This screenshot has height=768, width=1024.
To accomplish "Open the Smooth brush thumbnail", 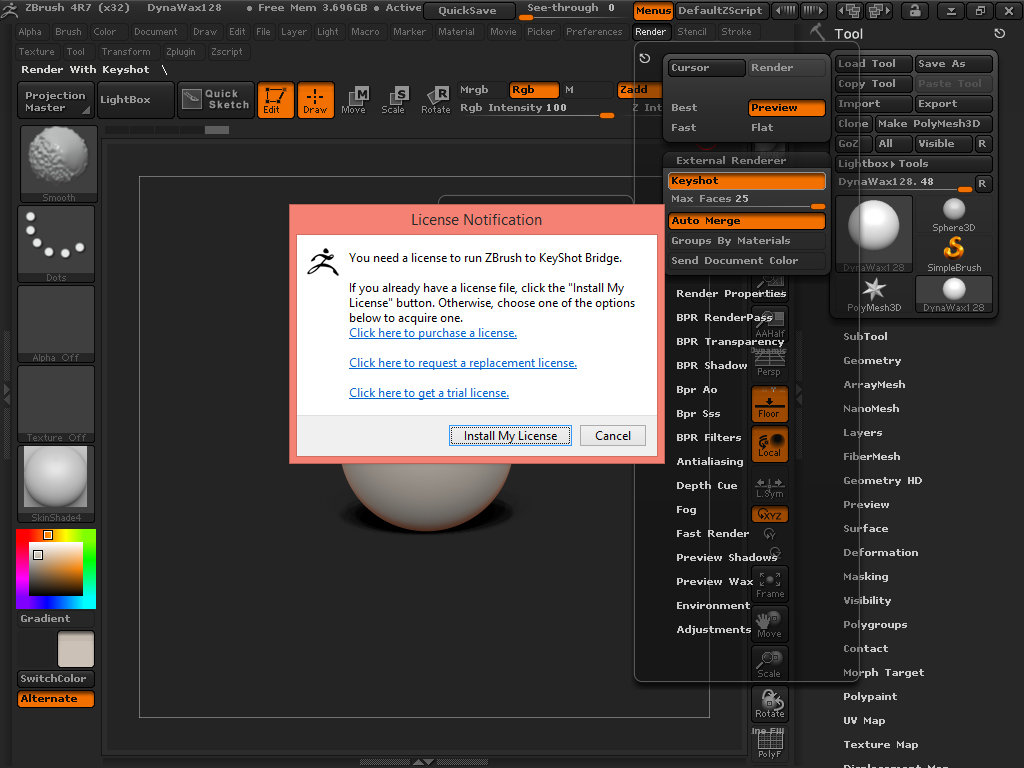I will click(x=59, y=164).
